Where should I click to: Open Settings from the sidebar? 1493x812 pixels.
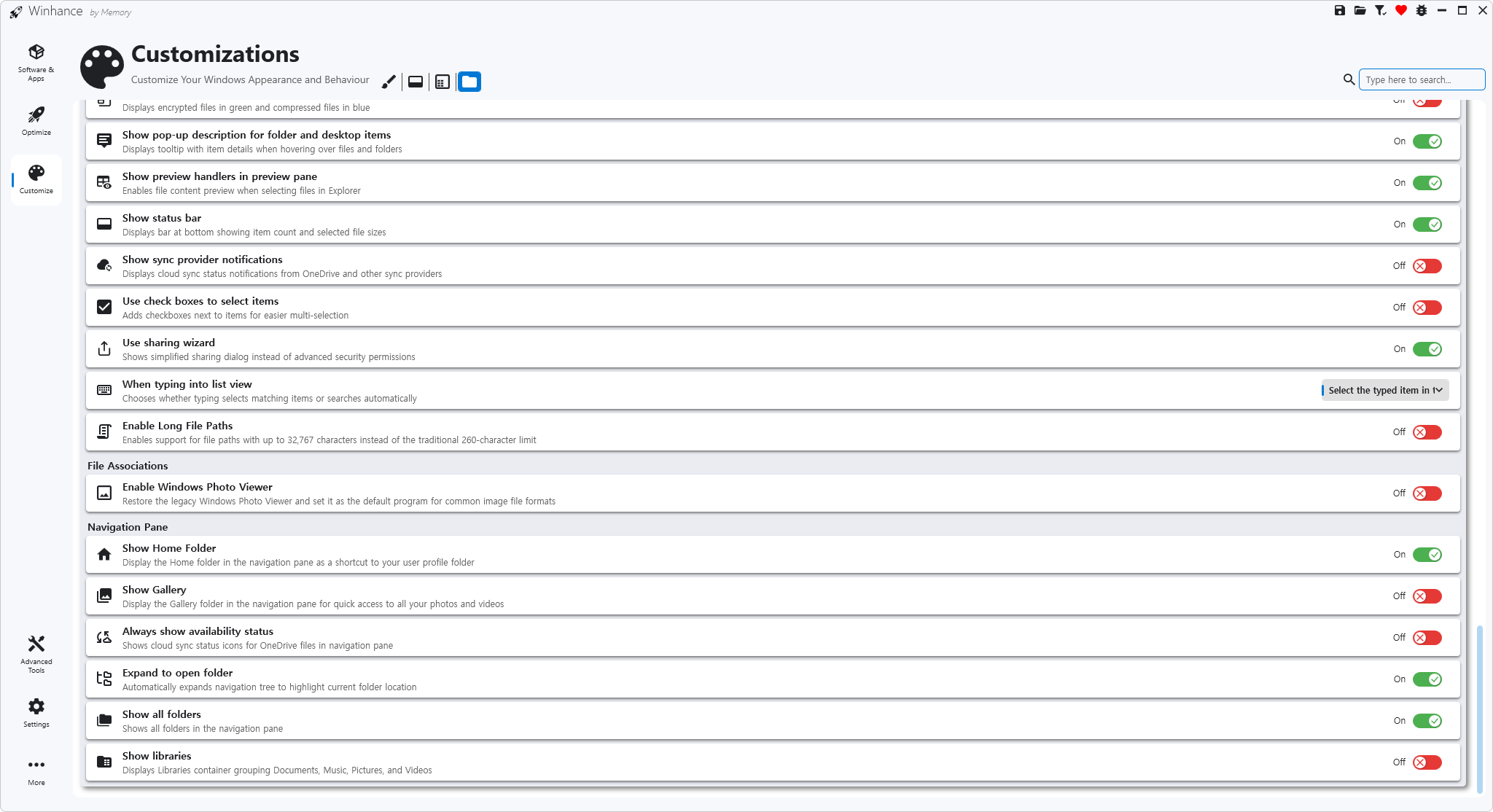click(36, 712)
